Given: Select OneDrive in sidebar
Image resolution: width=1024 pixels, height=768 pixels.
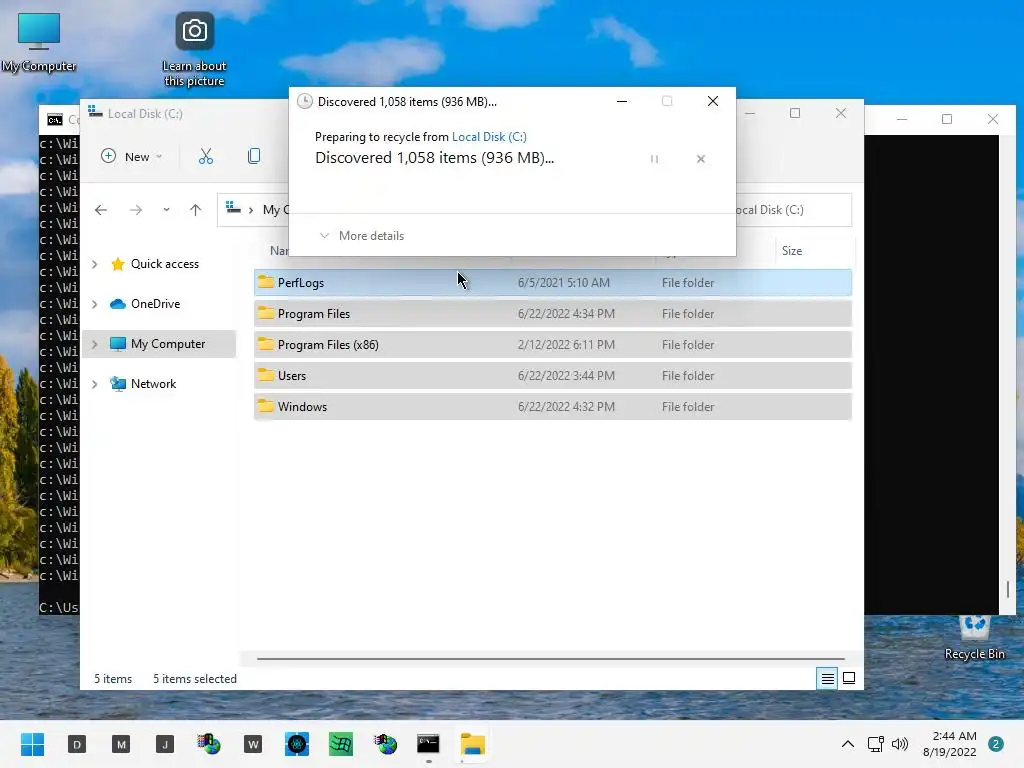Looking at the screenshot, I should (x=155, y=304).
